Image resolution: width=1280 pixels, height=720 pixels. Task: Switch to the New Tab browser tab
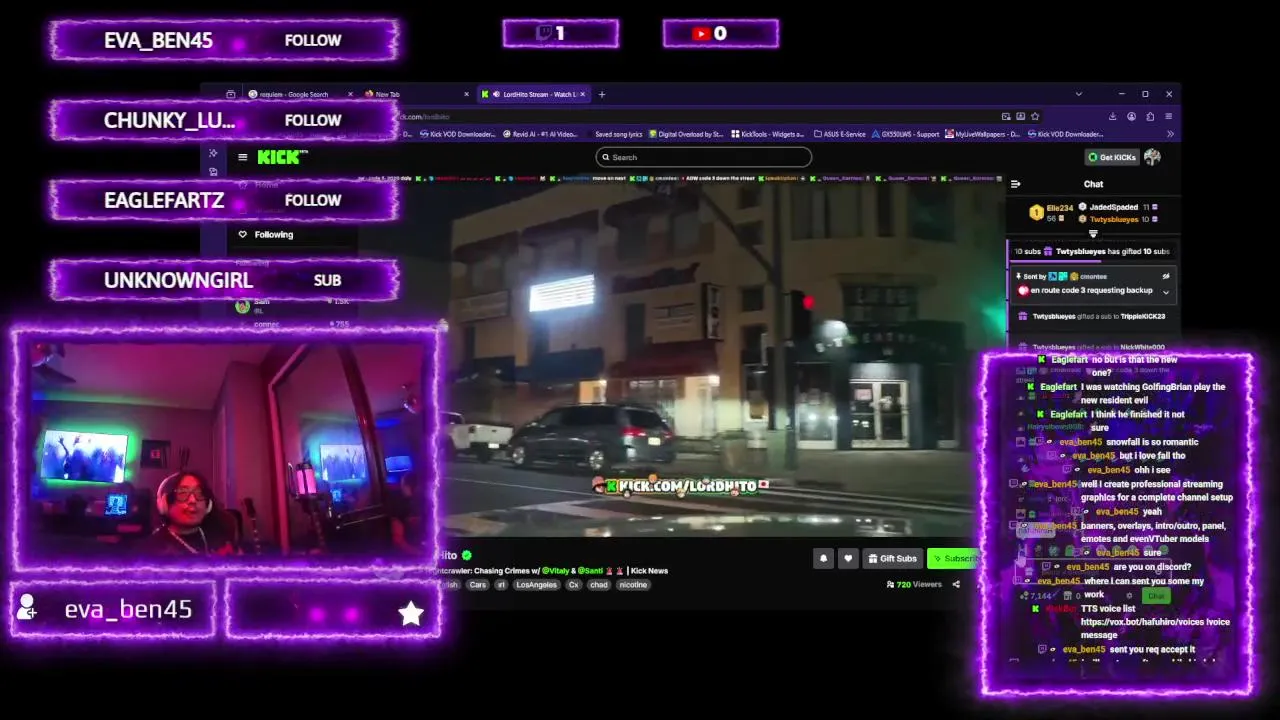[415, 94]
